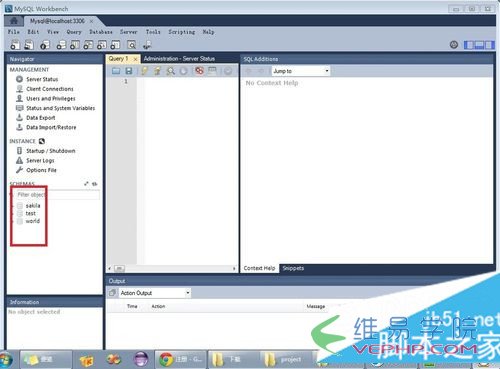Toggle the icon right of red stop-on-error
Viewport: 500px width, 369px height.
[212, 71]
